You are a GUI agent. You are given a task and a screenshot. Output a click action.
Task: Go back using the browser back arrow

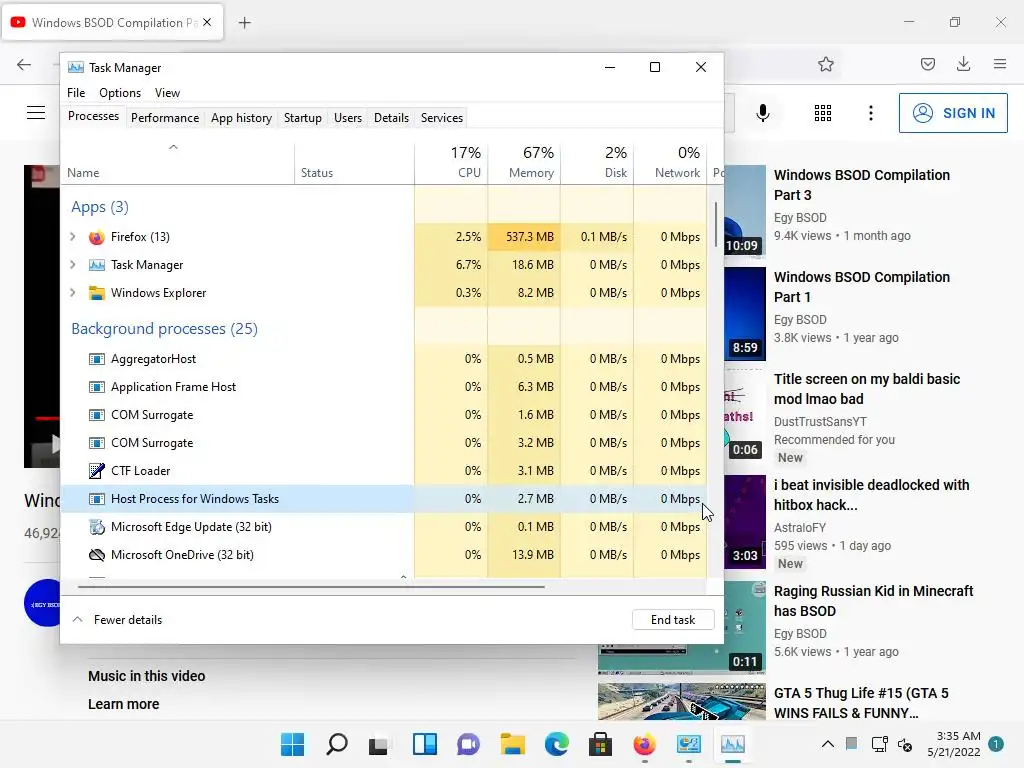[24, 64]
